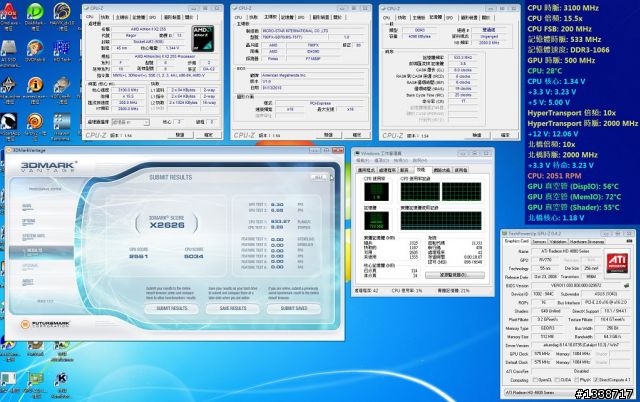This screenshot has height=402, width=640.
Task: Click the ATI Radeon HD 4800 Series name field
Action: [x=566, y=251]
